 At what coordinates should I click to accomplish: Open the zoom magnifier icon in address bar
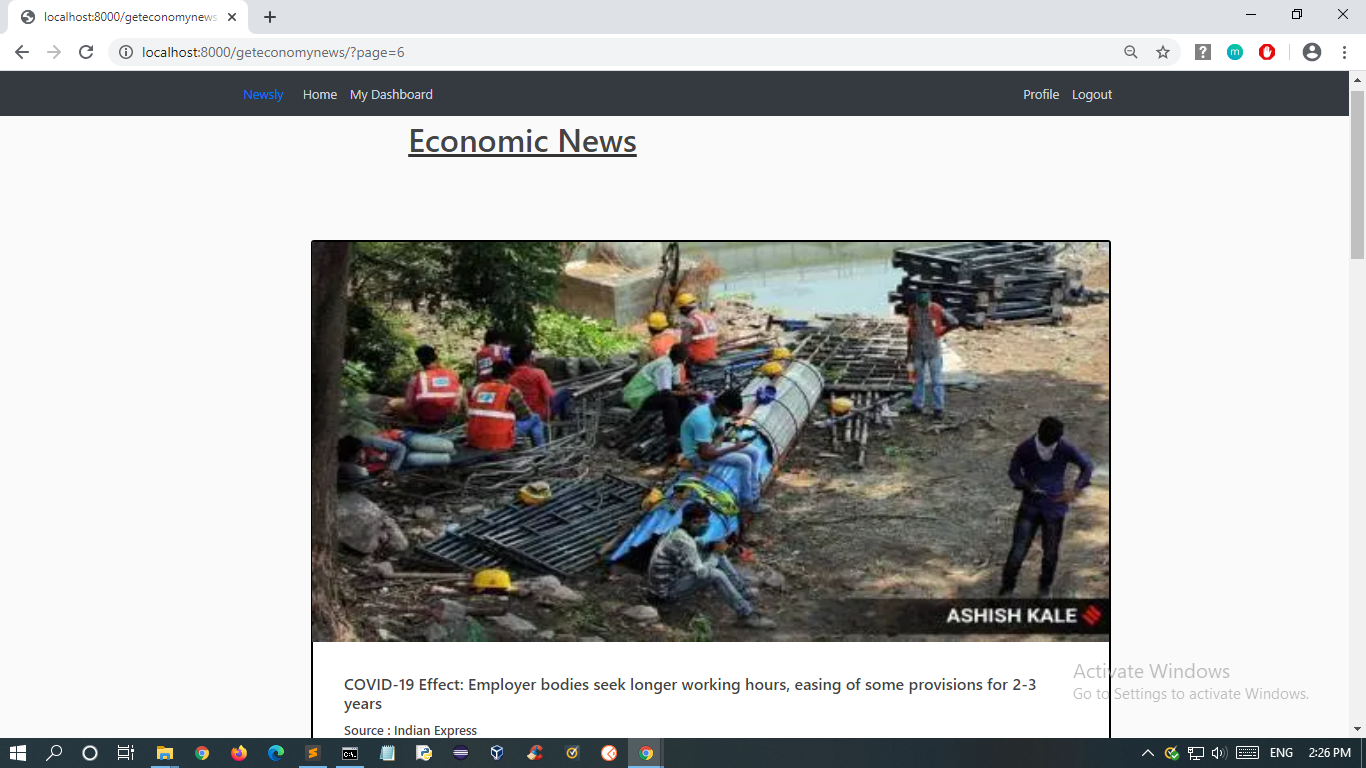pos(1131,52)
